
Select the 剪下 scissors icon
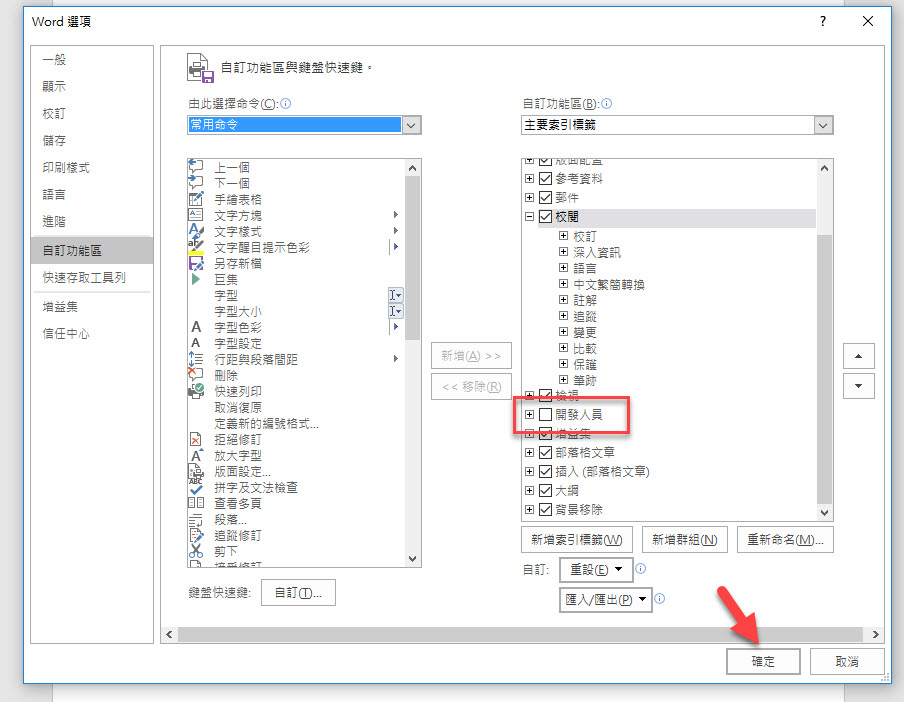[x=195, y=552]
